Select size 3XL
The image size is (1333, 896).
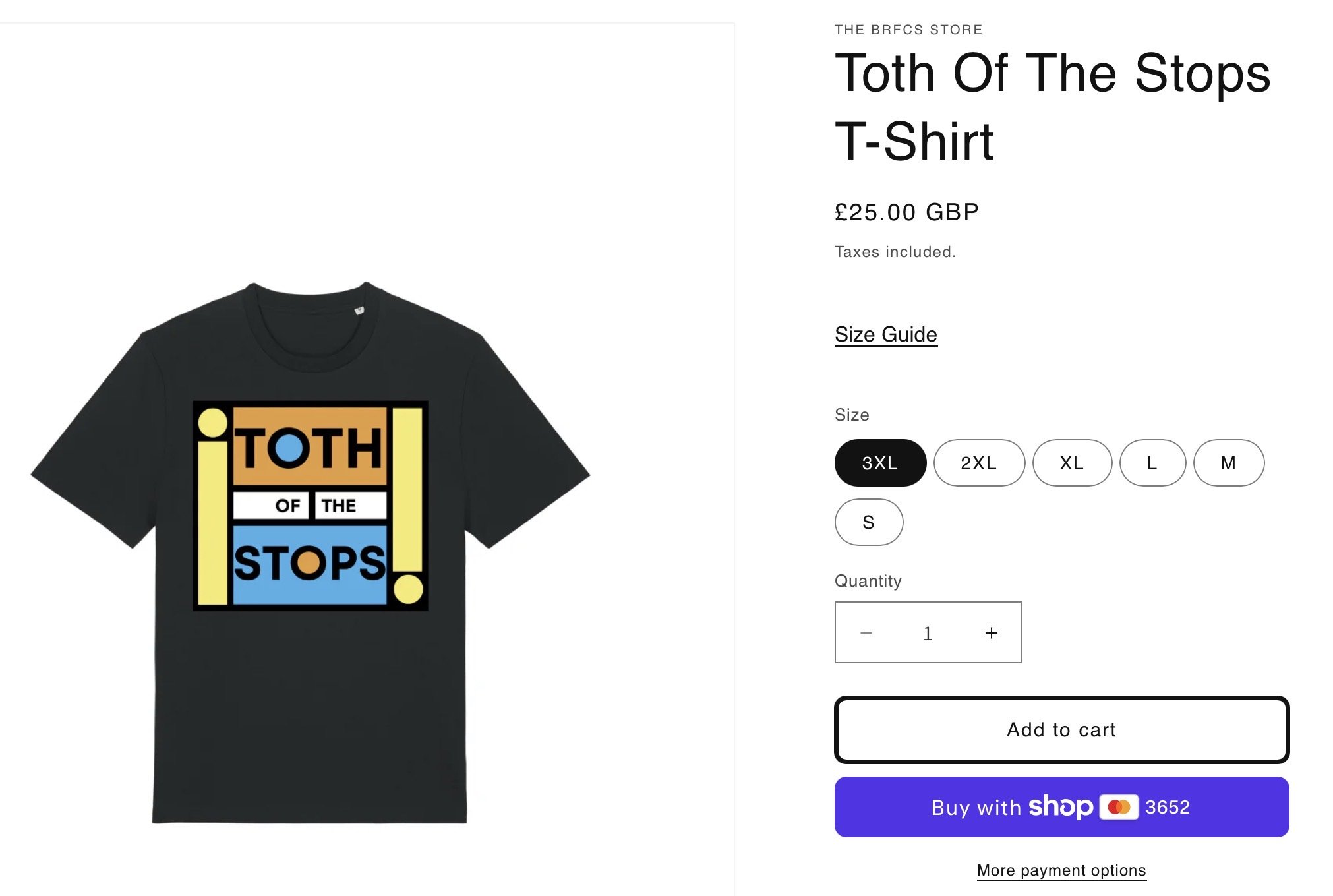click(x=880, y=463)
